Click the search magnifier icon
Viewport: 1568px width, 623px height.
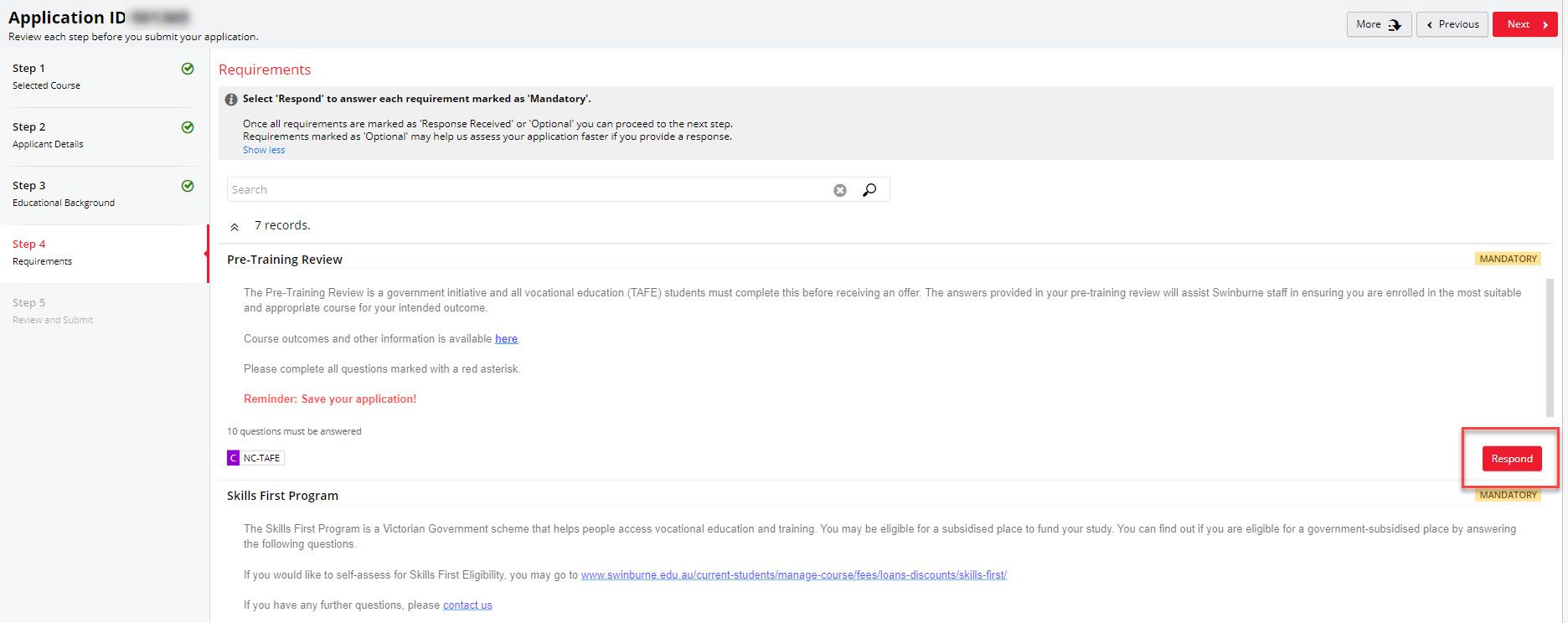(x=869, y=190)
